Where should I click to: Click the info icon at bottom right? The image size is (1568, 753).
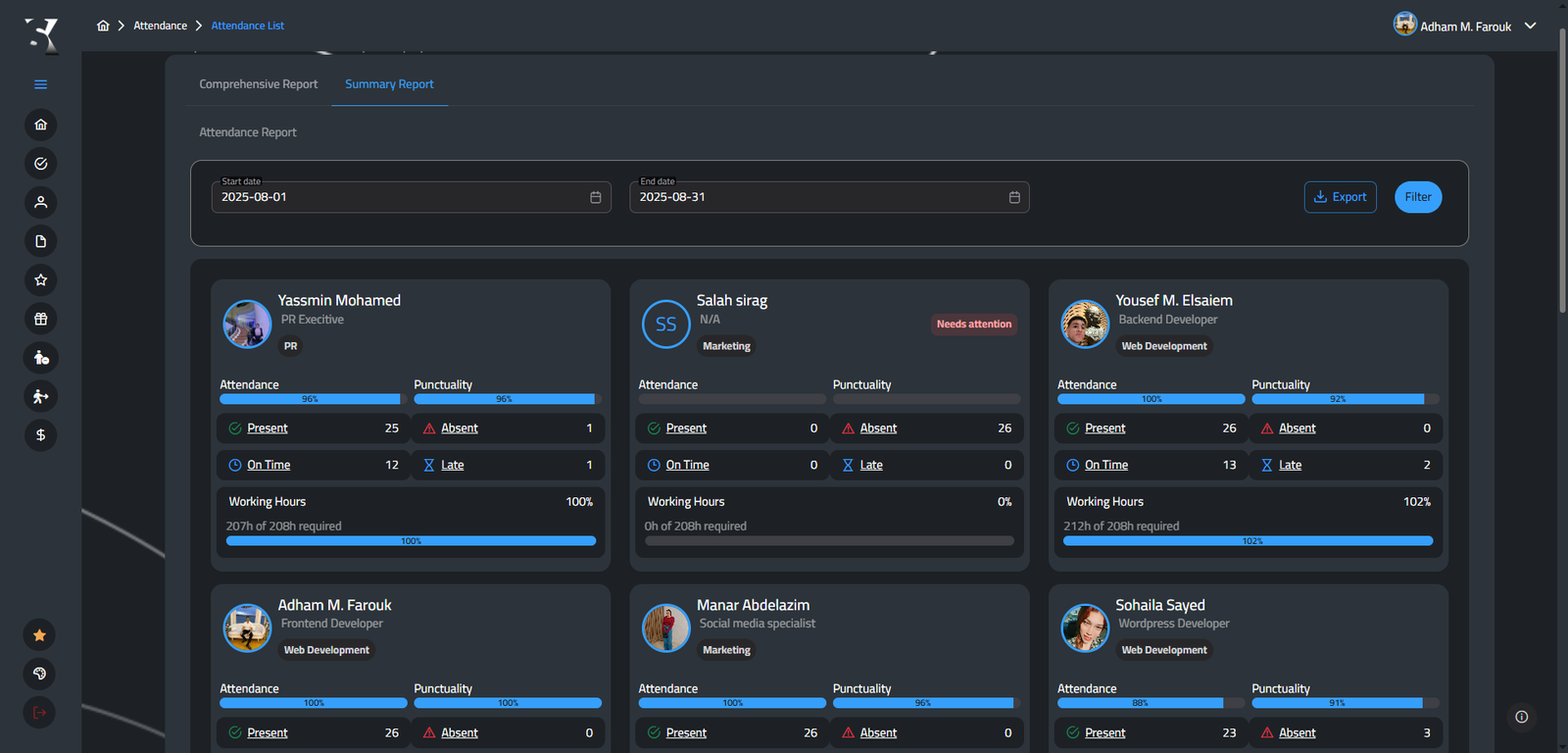point(1522,717)
